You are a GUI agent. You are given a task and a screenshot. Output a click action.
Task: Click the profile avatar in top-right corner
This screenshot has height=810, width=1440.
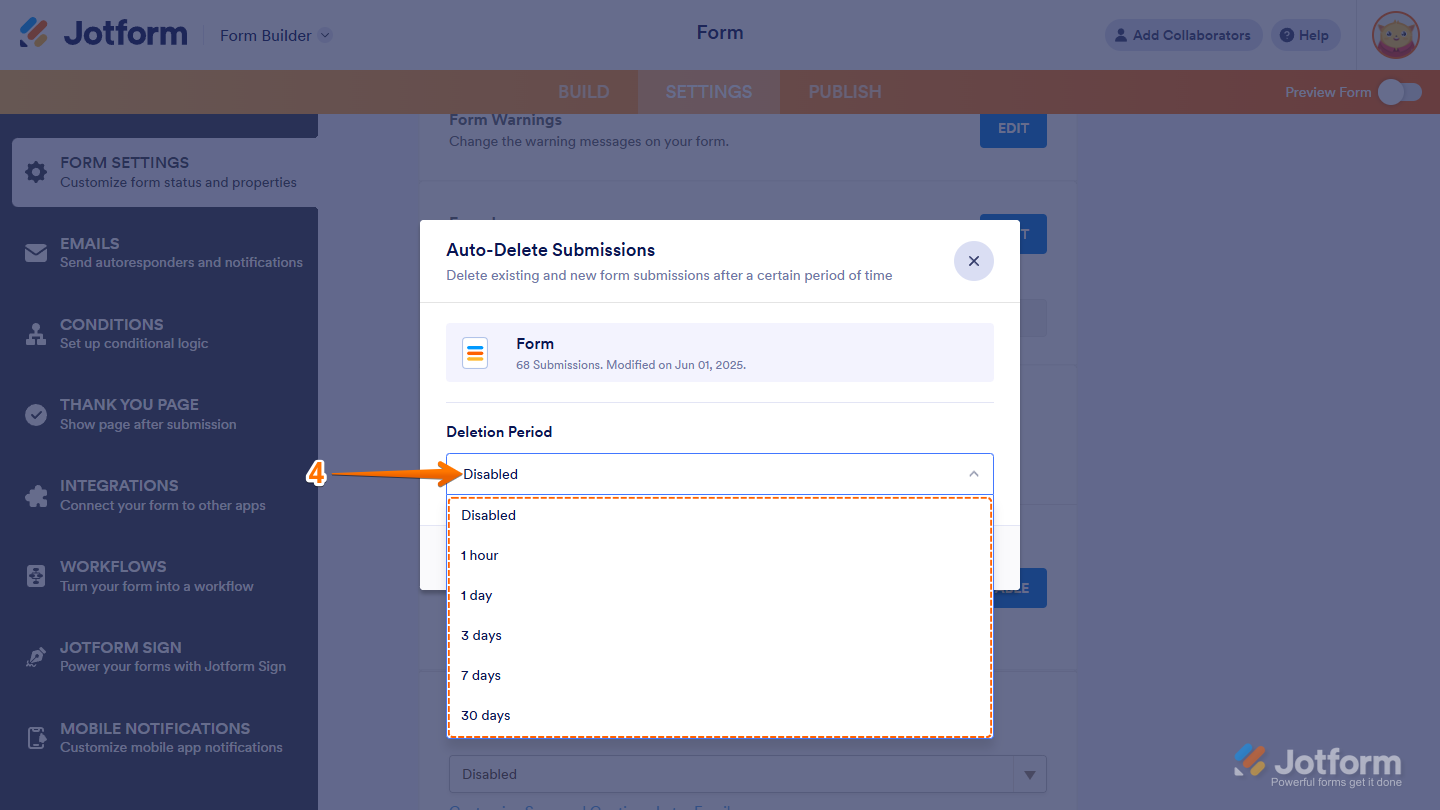pos(1394,35)
